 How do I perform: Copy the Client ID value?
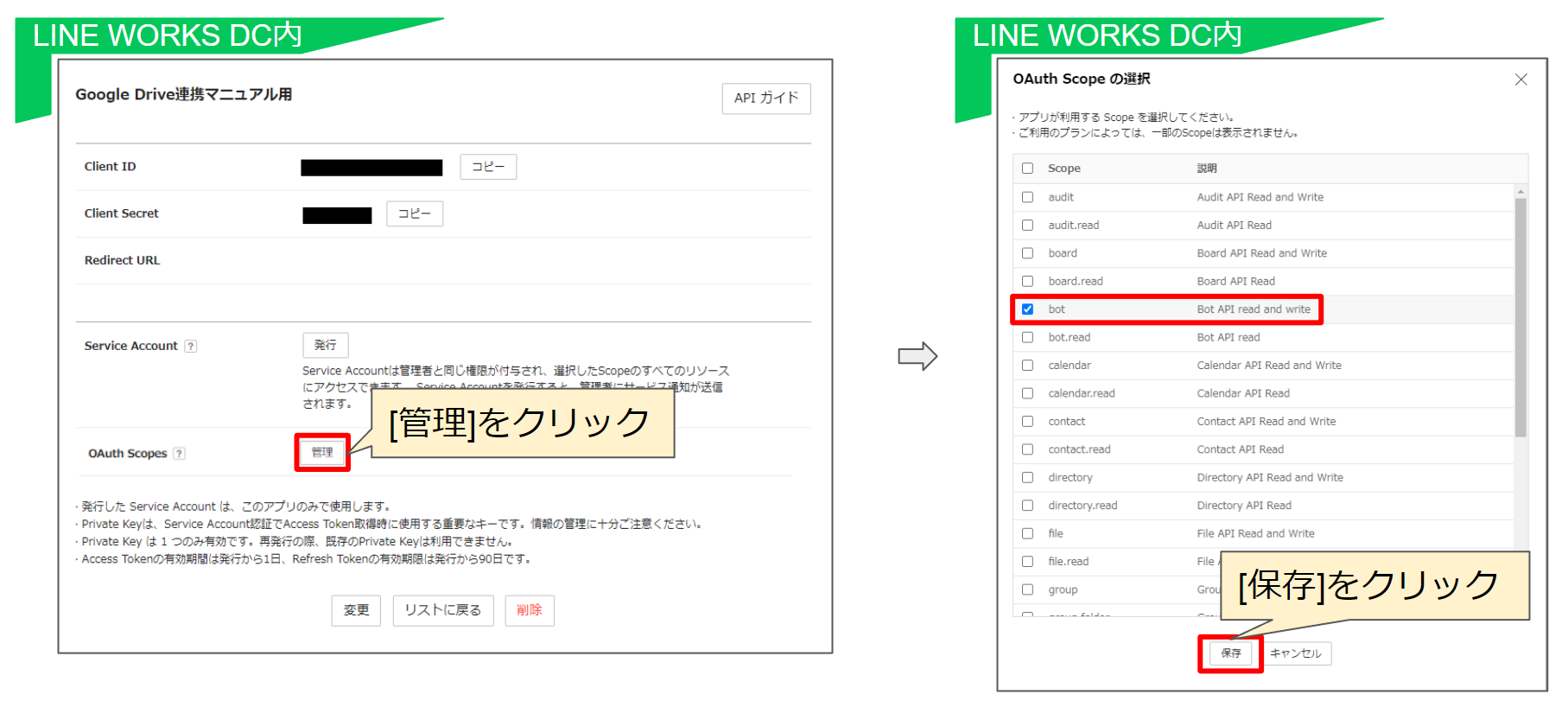488,167
